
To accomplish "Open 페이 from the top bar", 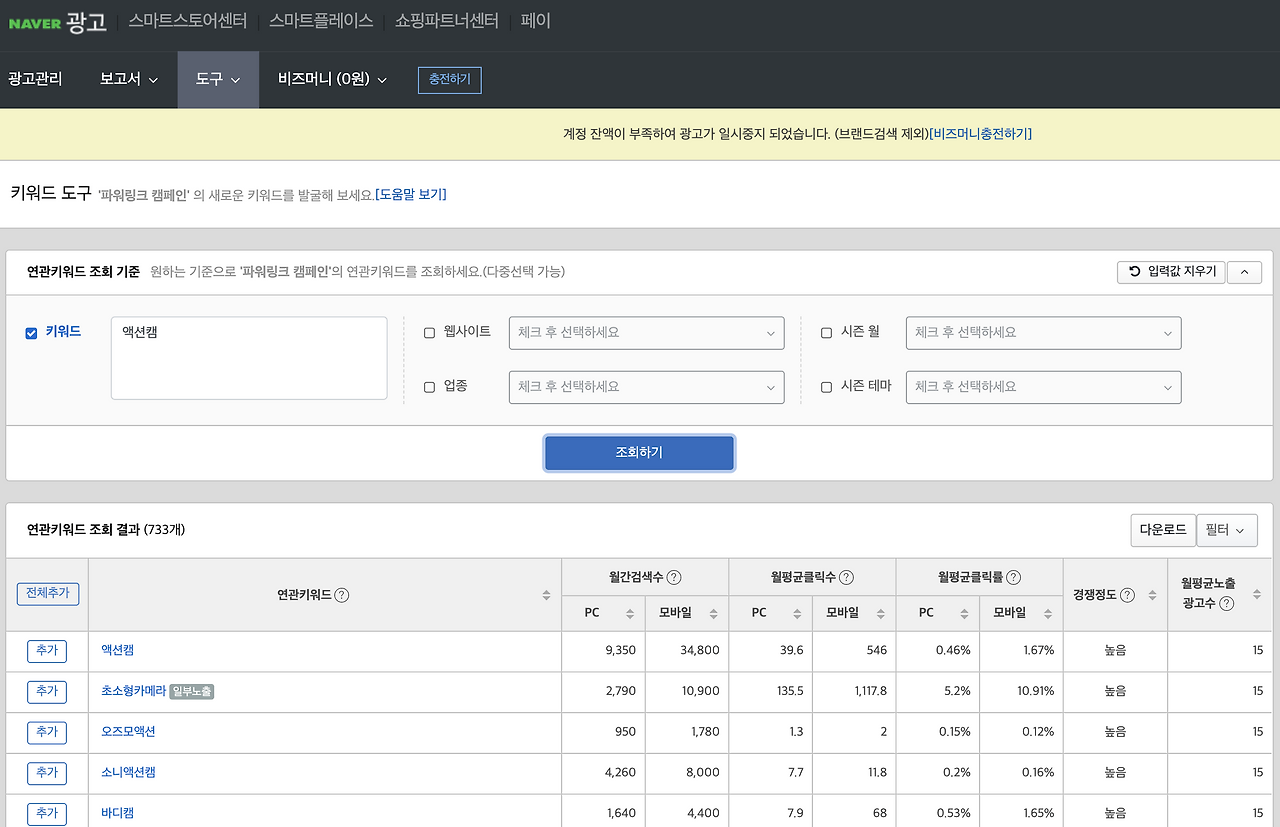I will 536,21.
